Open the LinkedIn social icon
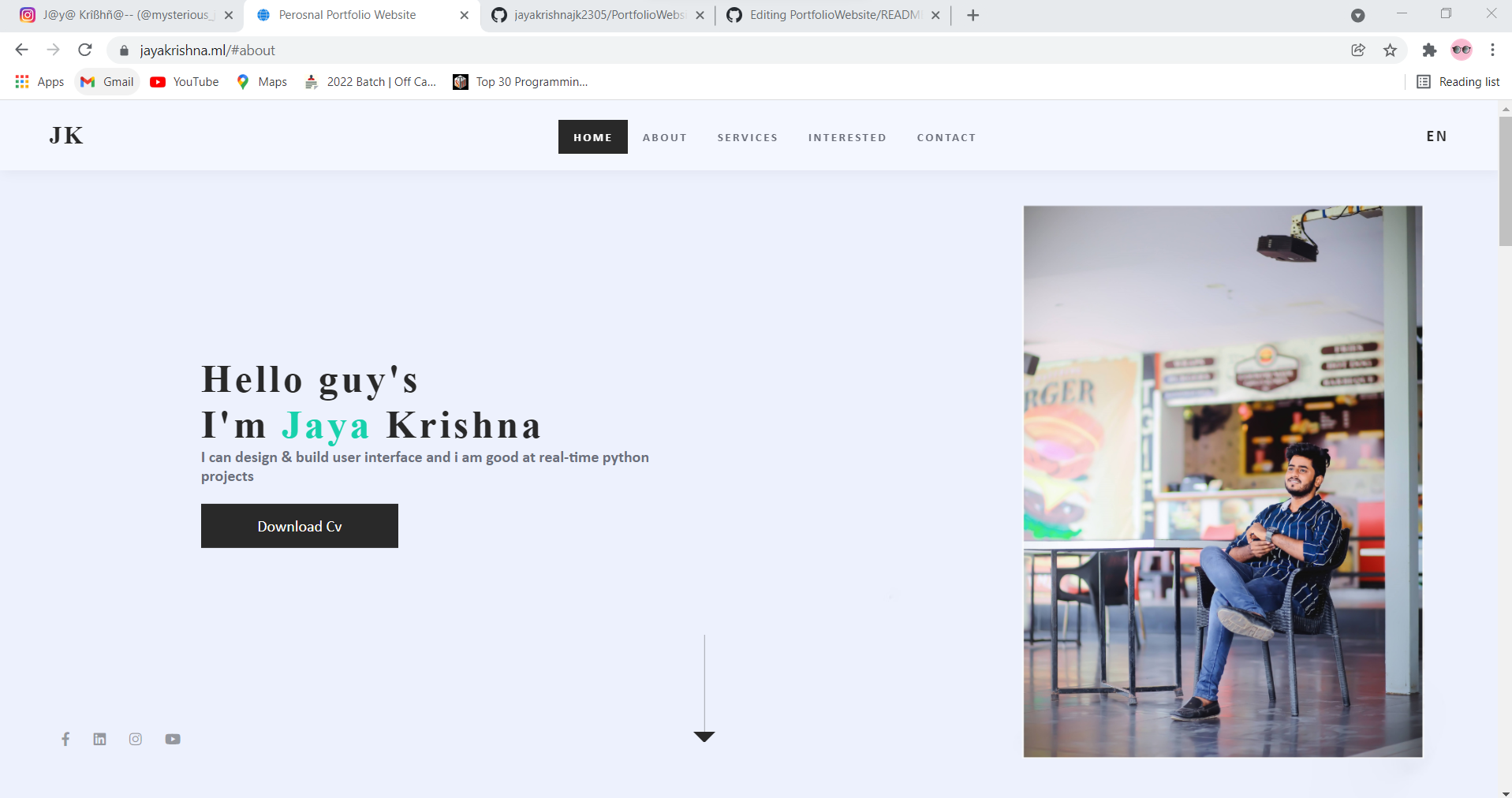 click(99, 739)
